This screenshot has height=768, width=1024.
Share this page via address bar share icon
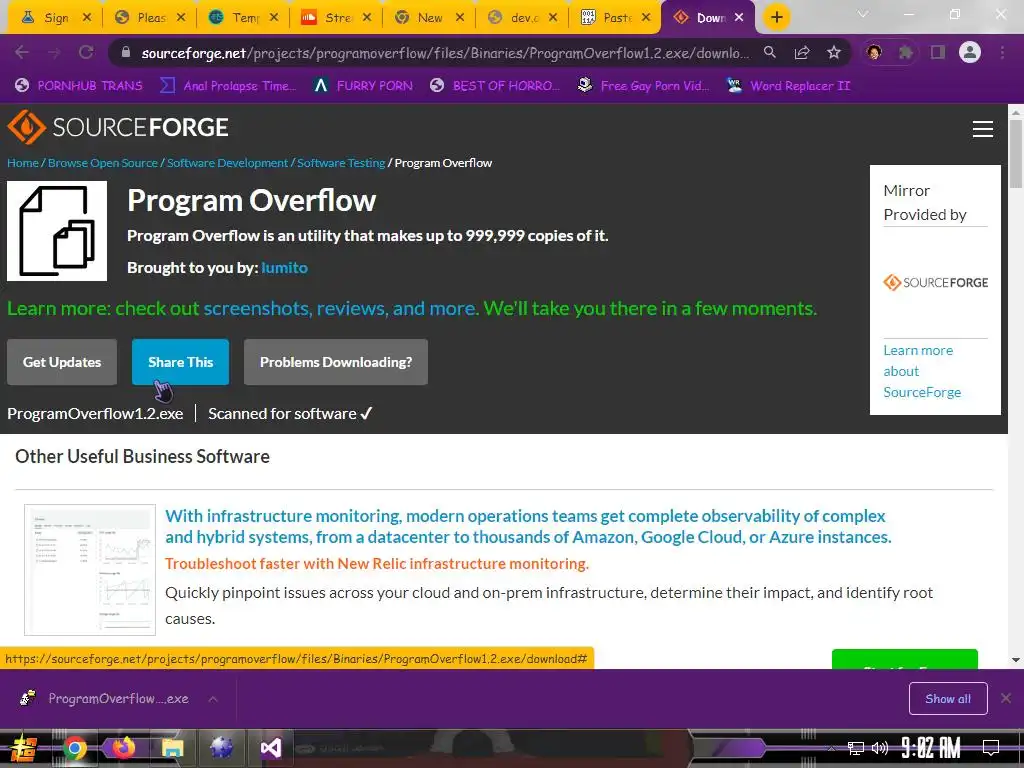(802, 52)
